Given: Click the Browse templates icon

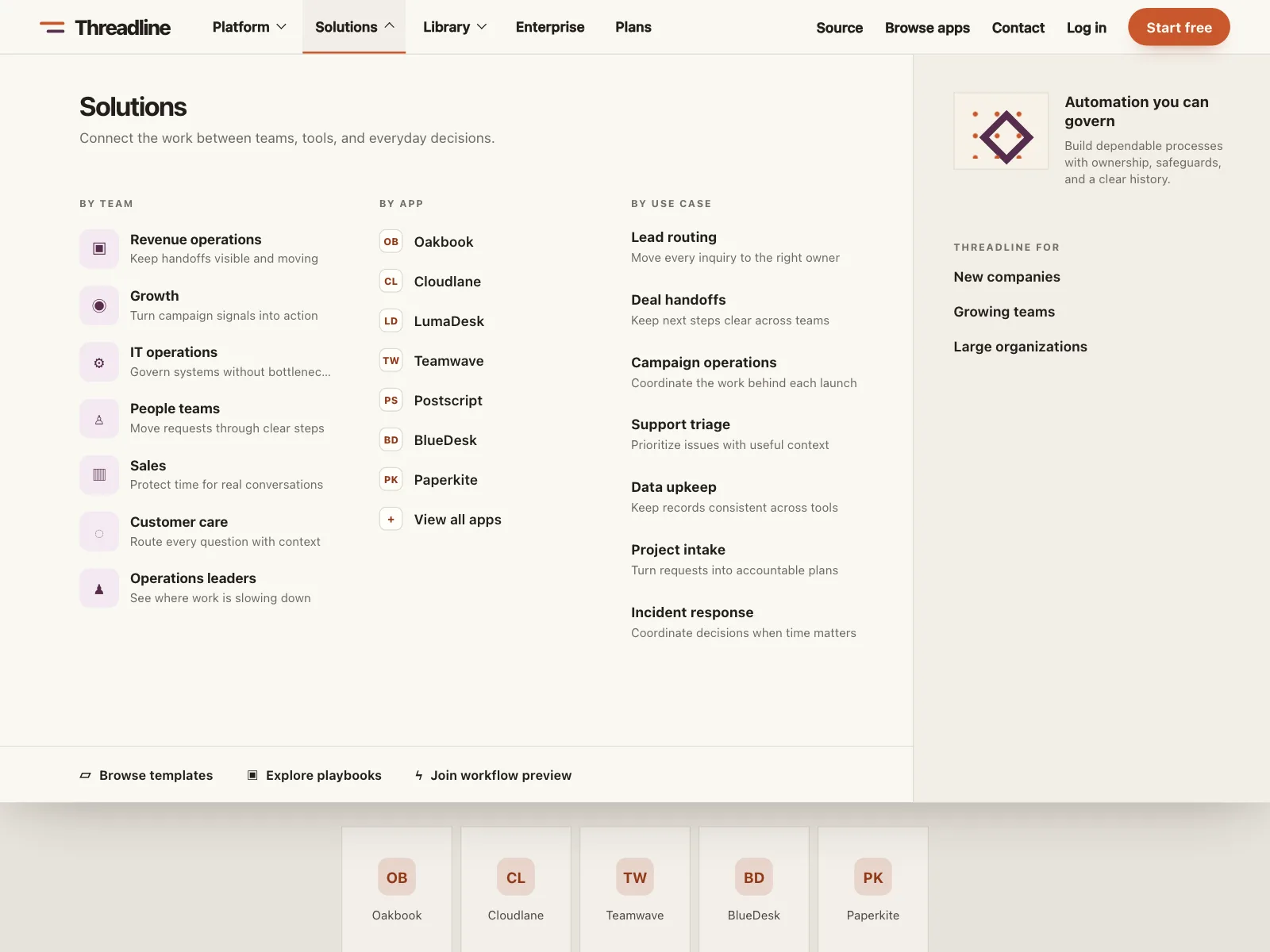Looking at the screenshot, I should point(85,775).
